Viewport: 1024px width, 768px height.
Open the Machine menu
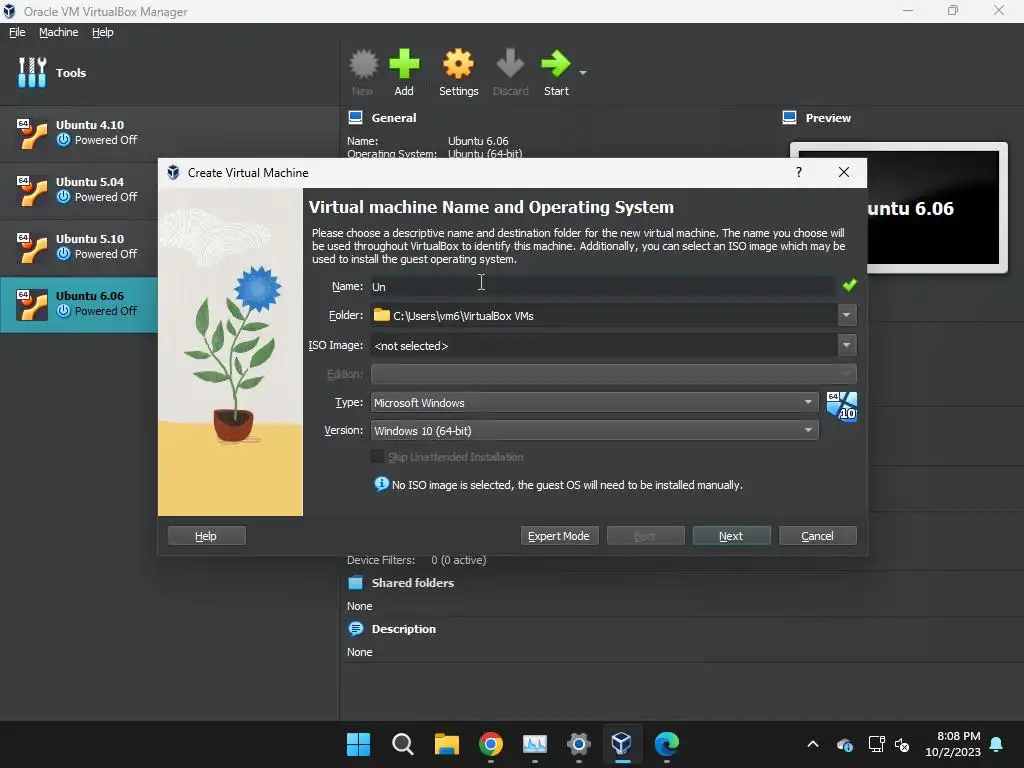58,32
